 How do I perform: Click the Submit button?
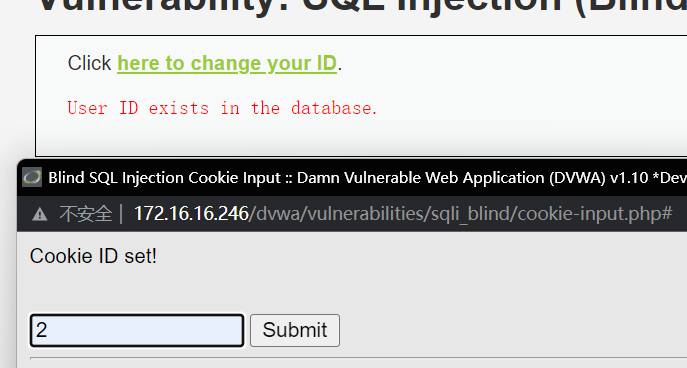click(x=295, y=330)
